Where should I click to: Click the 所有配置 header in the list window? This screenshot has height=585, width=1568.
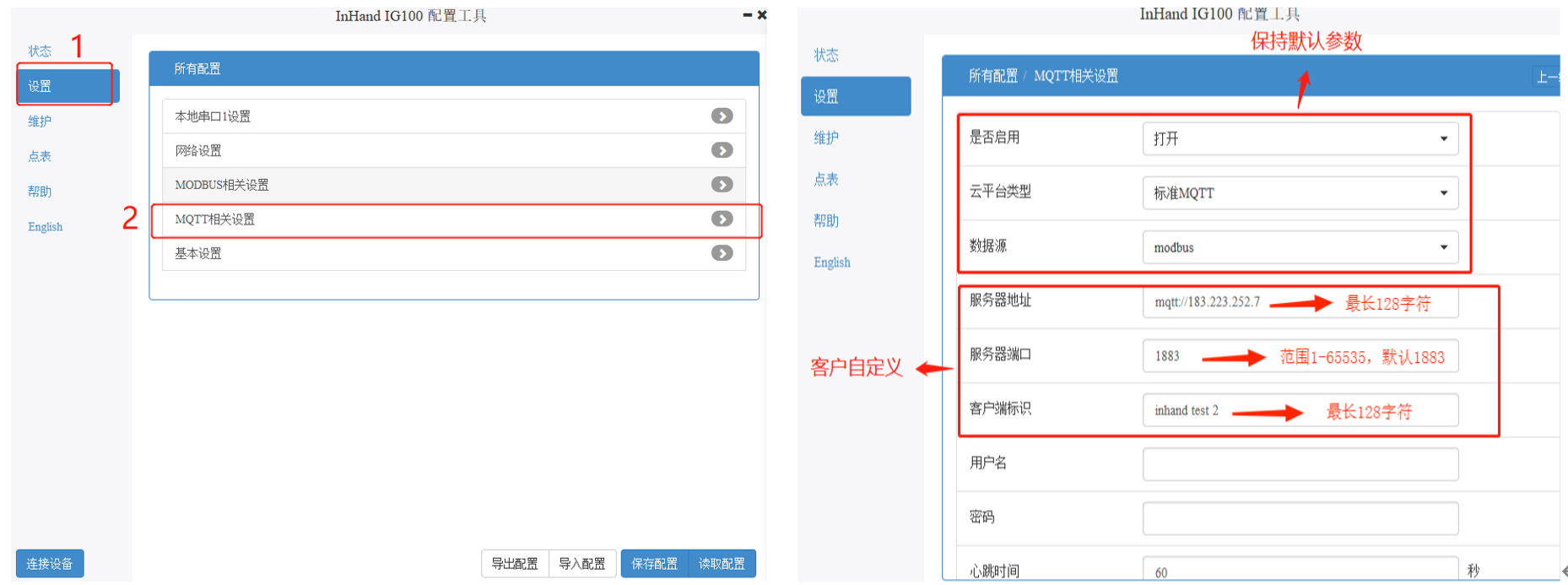(197, 68)
